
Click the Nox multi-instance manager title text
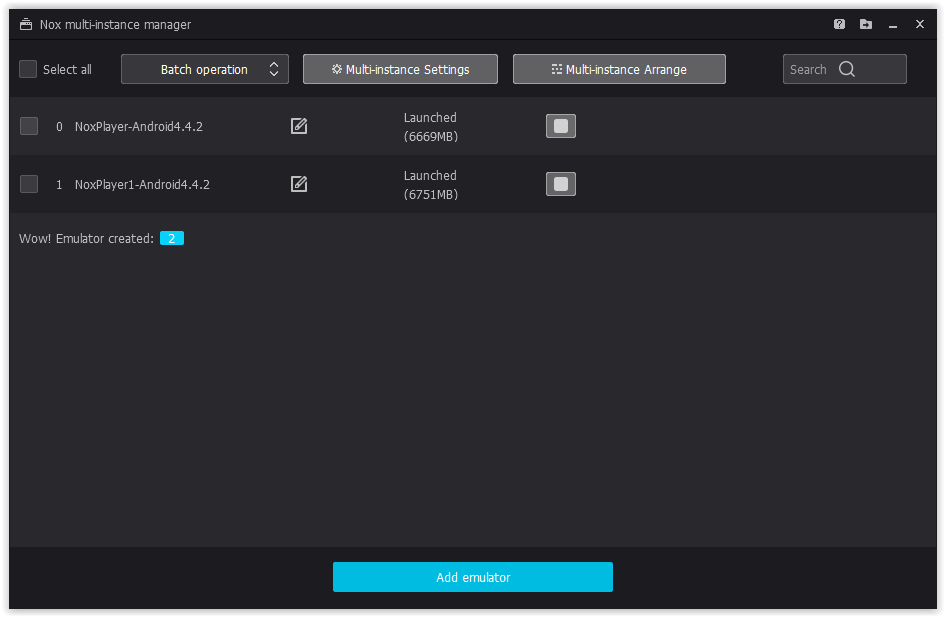115,25
